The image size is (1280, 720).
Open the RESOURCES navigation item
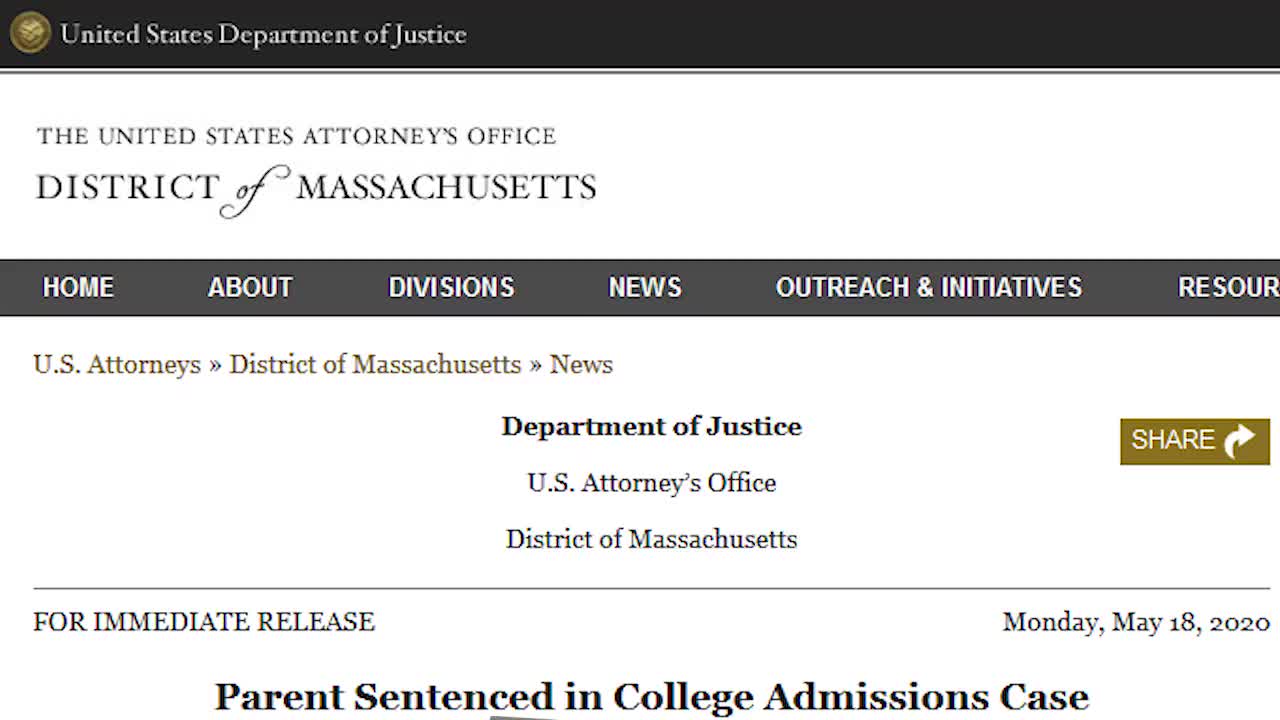click(1228, 288)
